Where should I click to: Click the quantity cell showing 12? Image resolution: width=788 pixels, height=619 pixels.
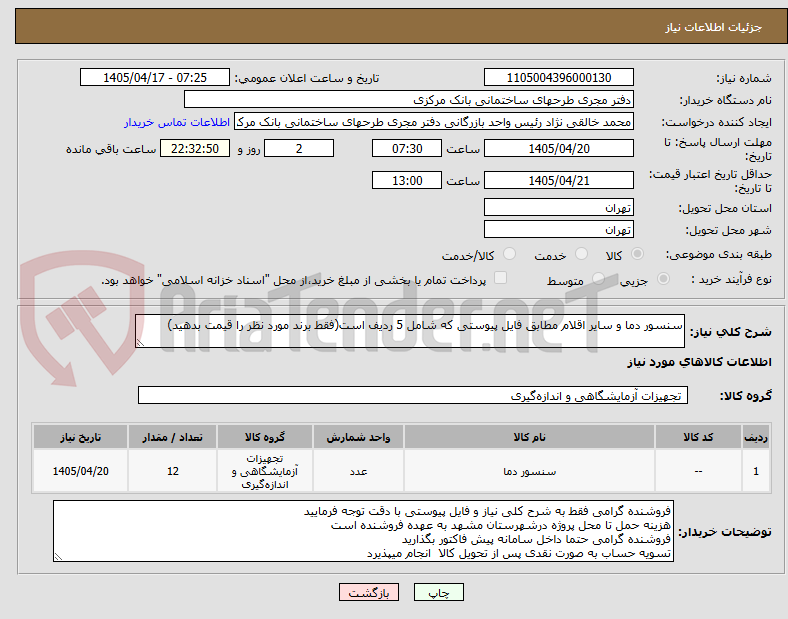click(x=173, y=471)
